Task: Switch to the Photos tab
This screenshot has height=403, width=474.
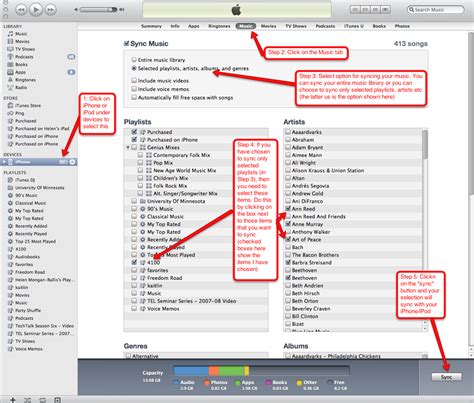Action: click(x=402, y=26)
